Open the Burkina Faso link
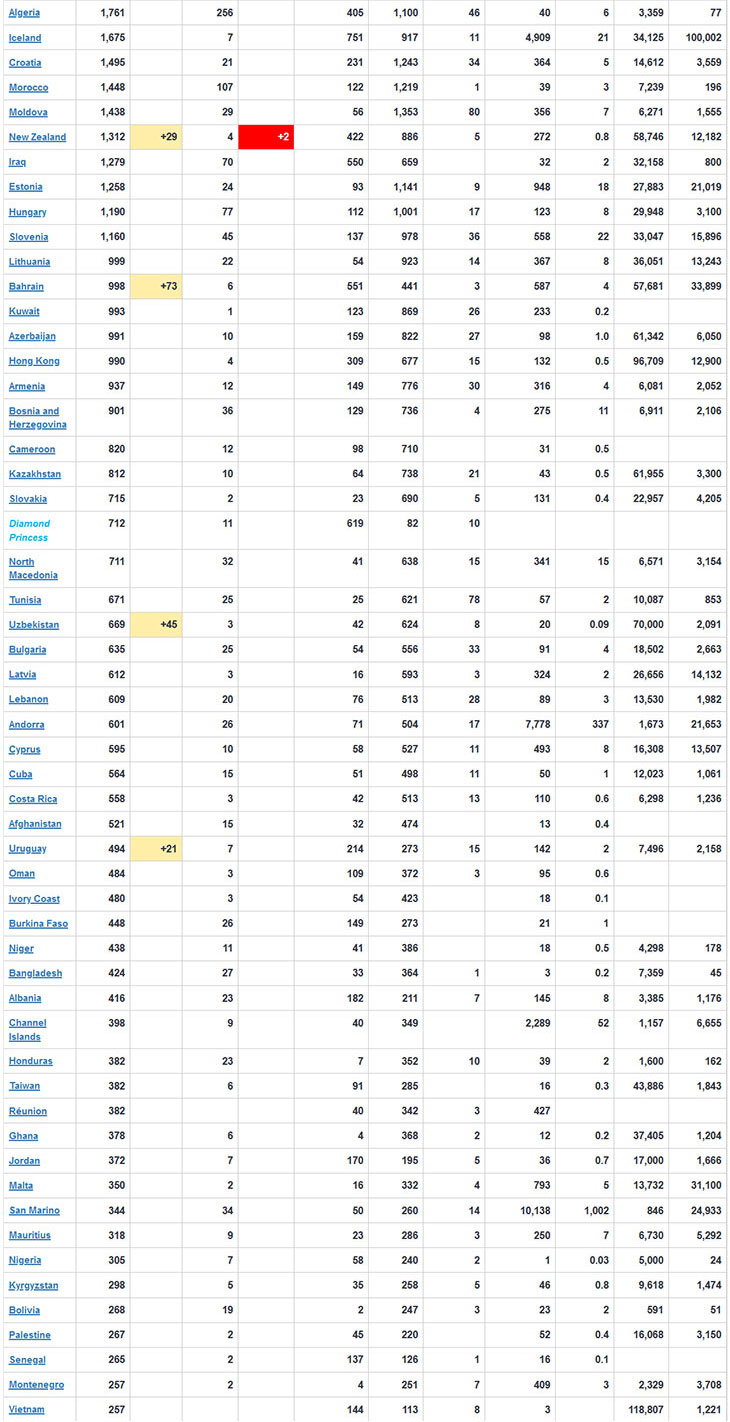 point(38,923)
